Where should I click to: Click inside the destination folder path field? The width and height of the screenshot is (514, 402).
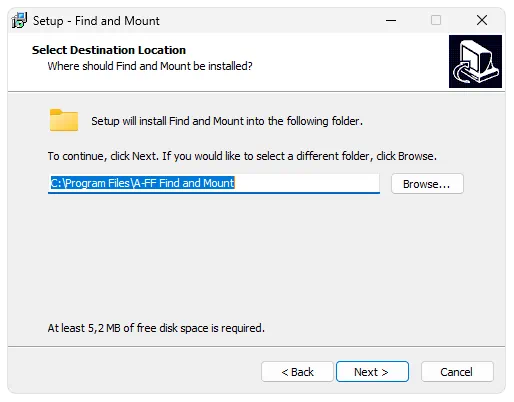(214, 183)
